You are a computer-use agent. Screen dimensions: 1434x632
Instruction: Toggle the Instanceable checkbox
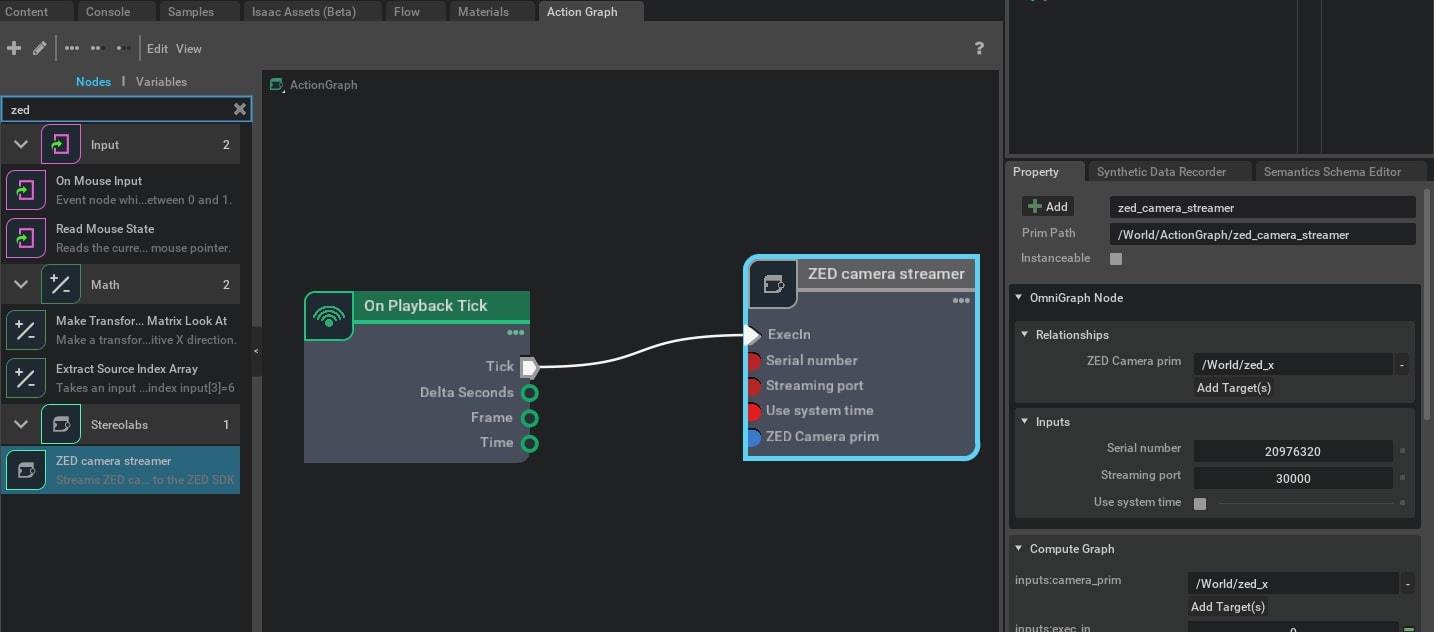tap(1116, 259)
